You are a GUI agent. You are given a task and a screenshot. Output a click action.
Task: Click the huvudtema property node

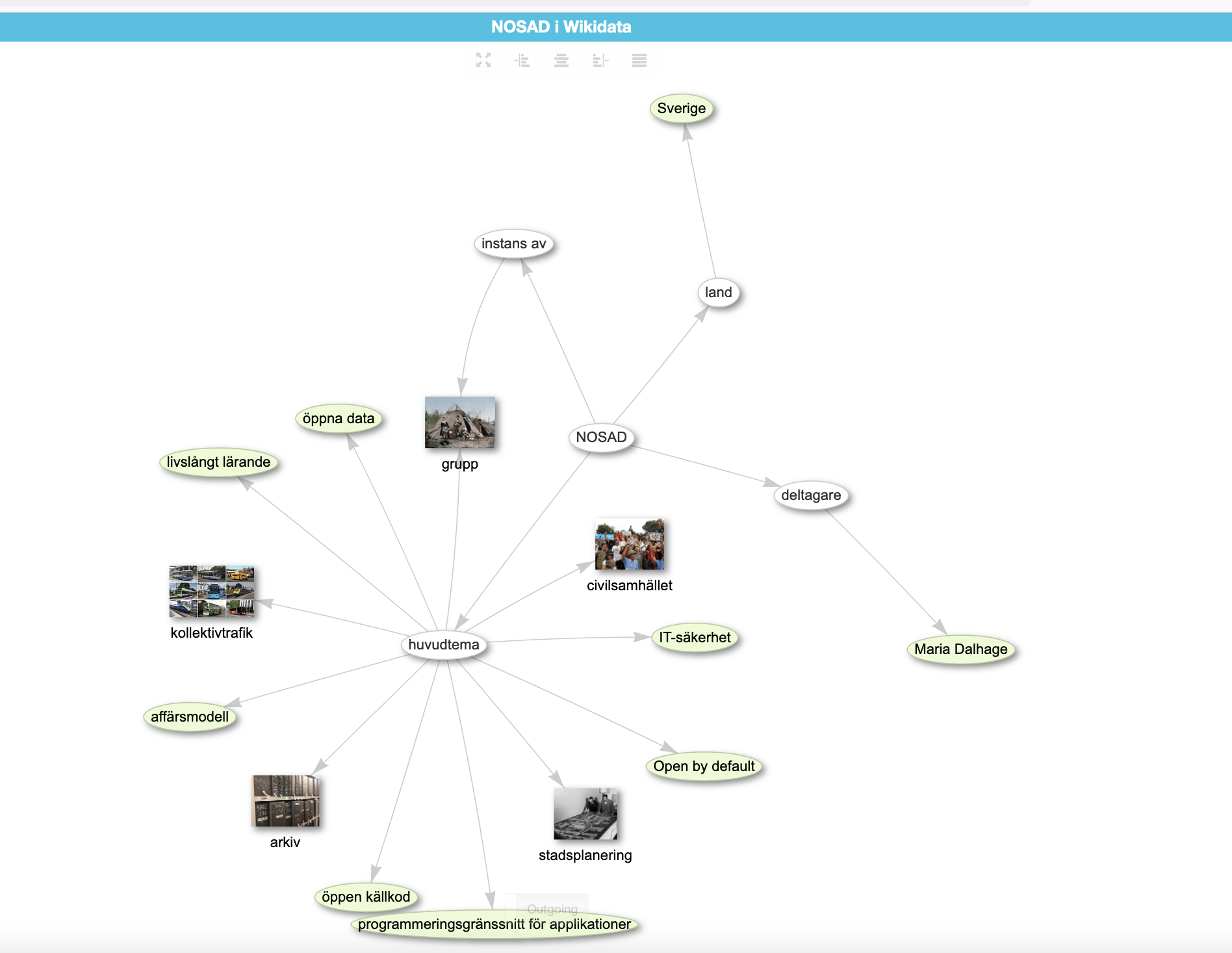[x=444, y=645]
